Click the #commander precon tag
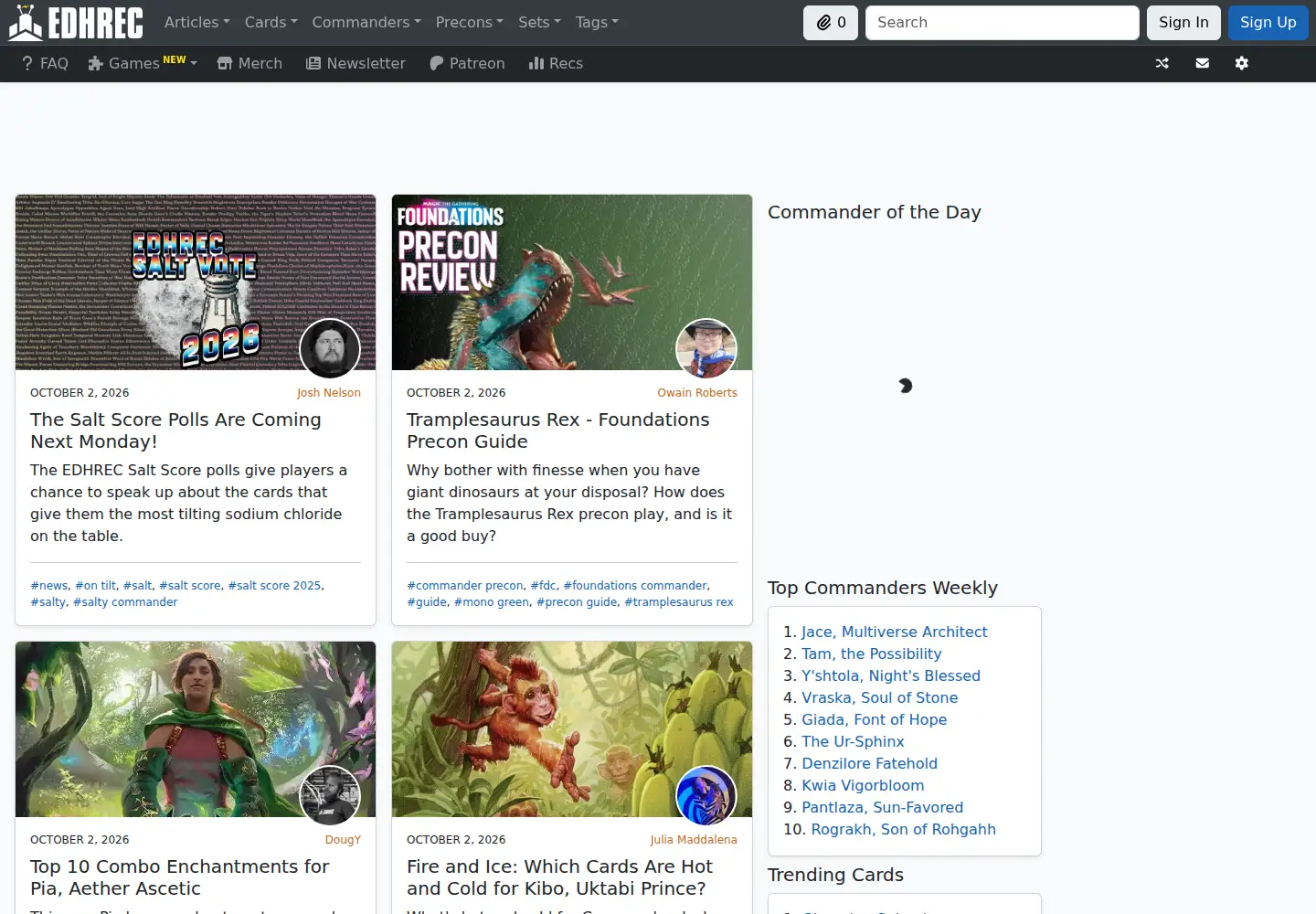The image size is (1316, 914). point(465,586)
